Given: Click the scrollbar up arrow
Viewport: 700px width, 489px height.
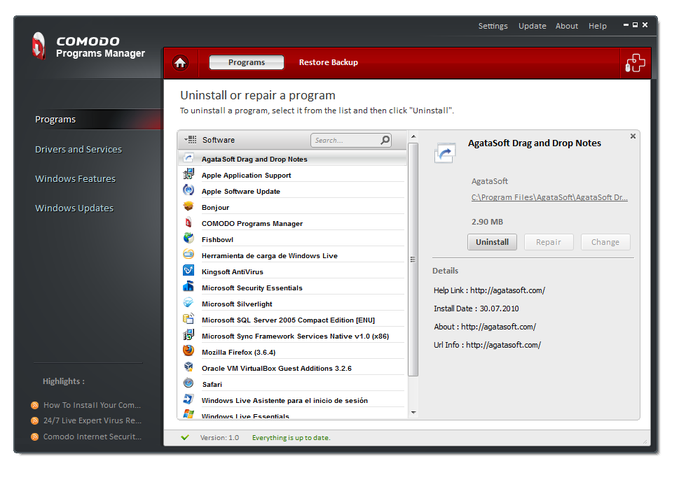Looking at the screenshot, I should click(413, 137).
